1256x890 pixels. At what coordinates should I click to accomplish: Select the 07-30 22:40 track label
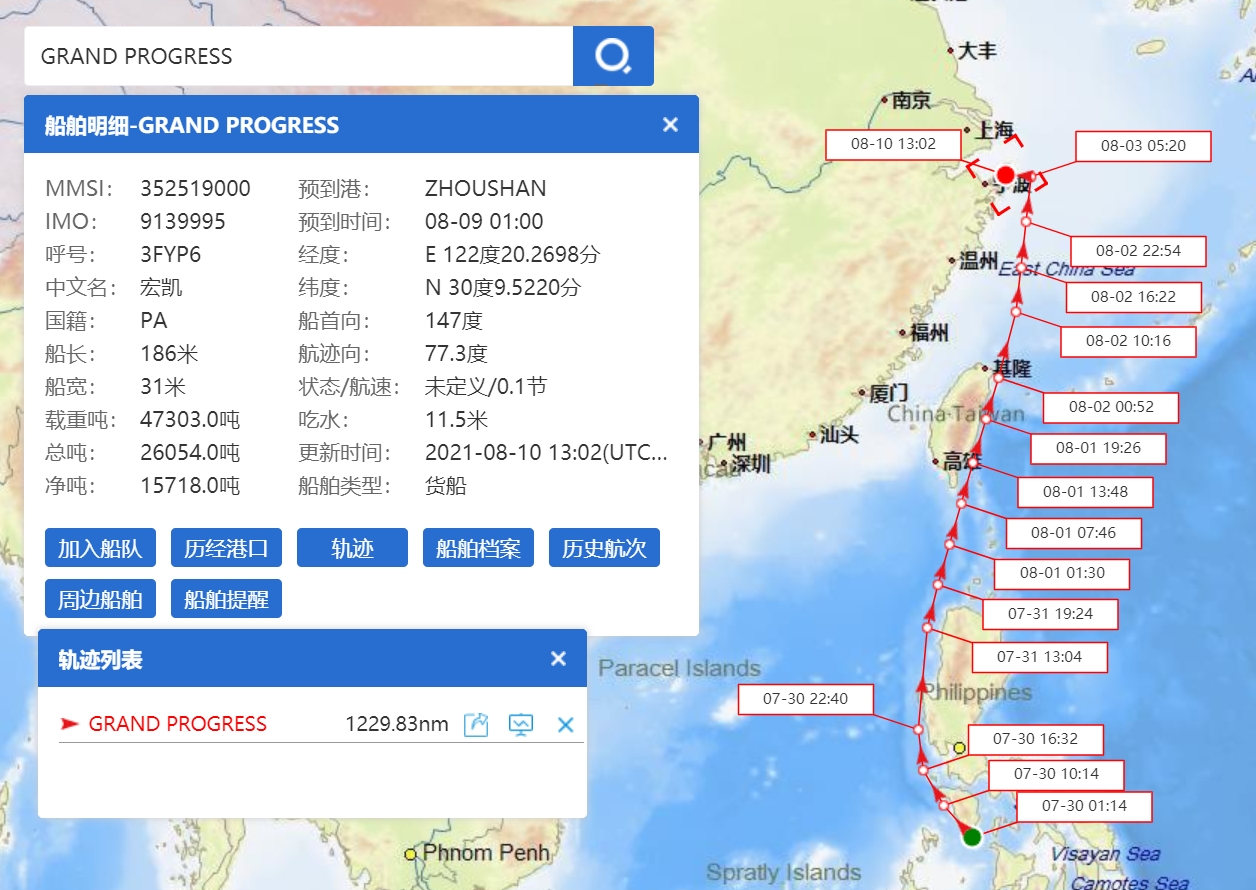click(x=805, y=699)
